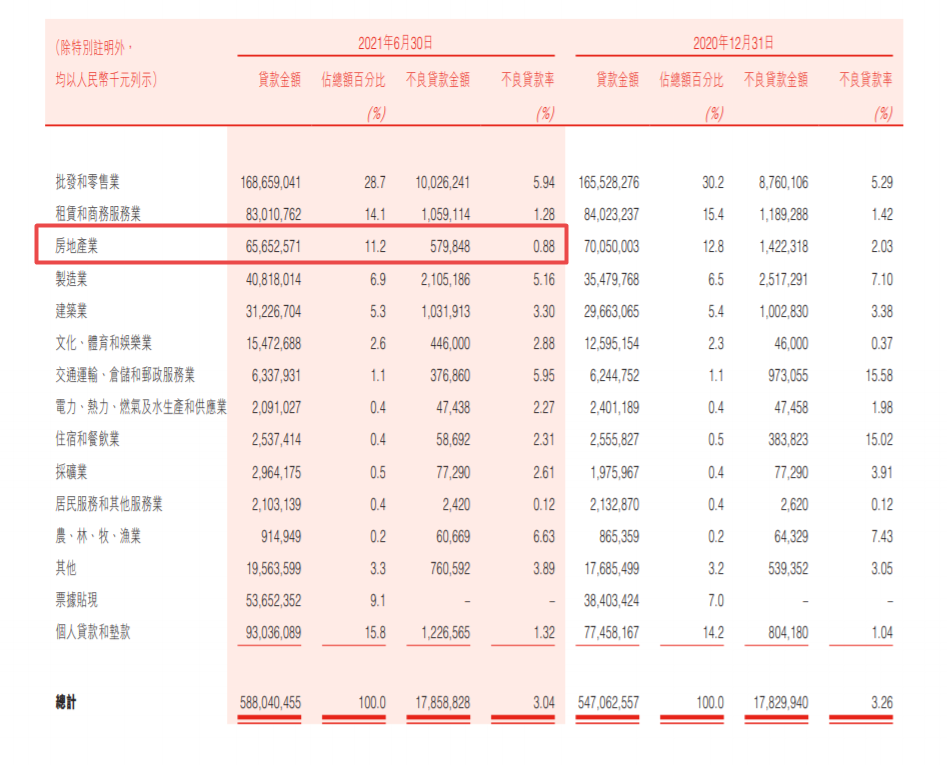Click the value 168,659,041

pyautogui.click(x=271, y=182)
